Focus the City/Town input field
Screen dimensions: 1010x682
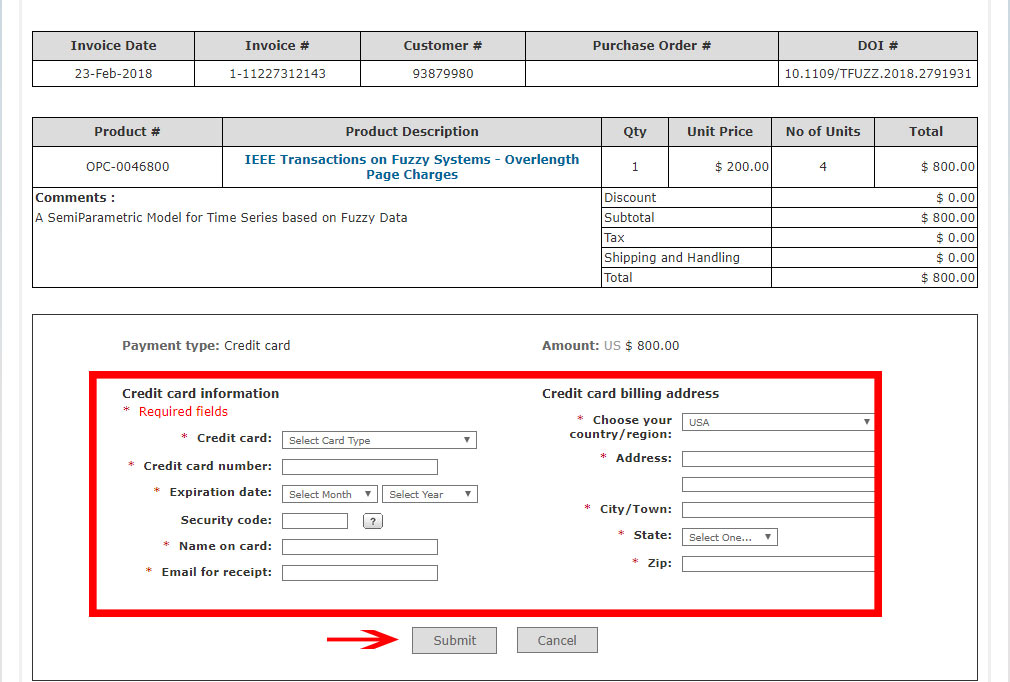click(777, 510)
